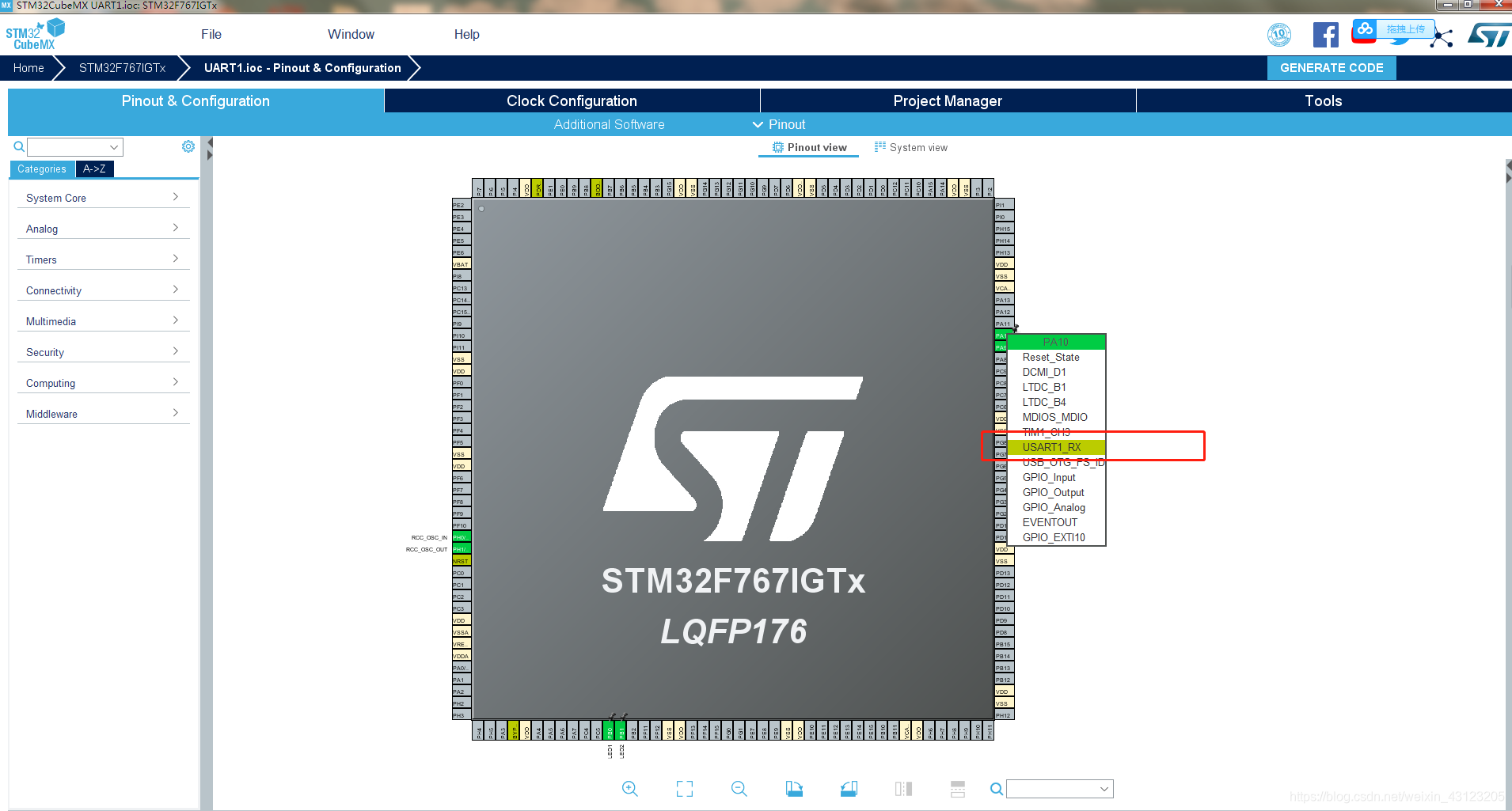
Task: Expand the Connectivity category
Action: pos(103,290)
